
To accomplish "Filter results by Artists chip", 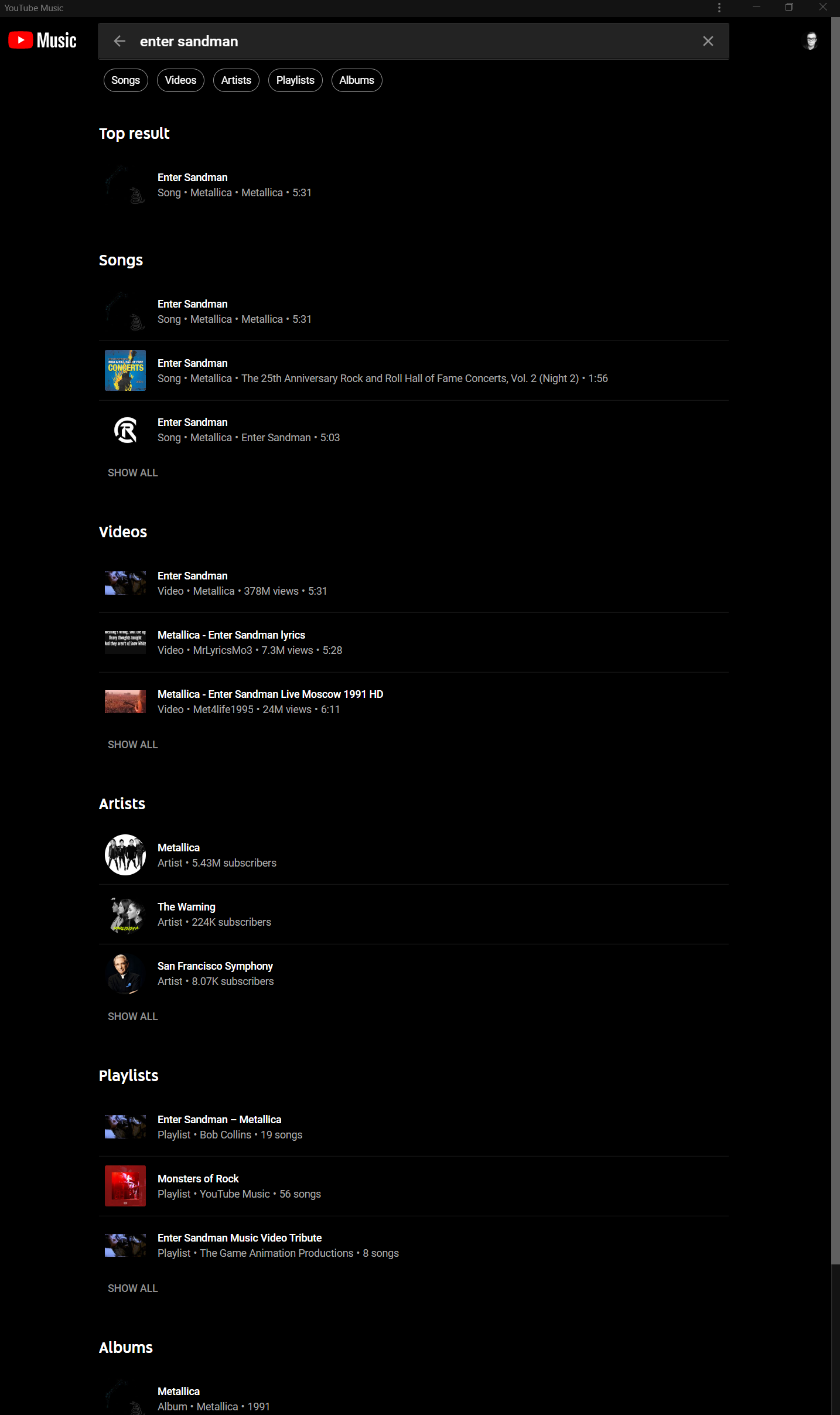I will point(236,80).
